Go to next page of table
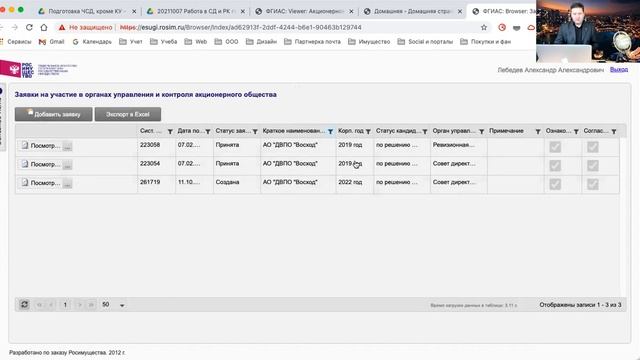640x360 pixels. 80,305
